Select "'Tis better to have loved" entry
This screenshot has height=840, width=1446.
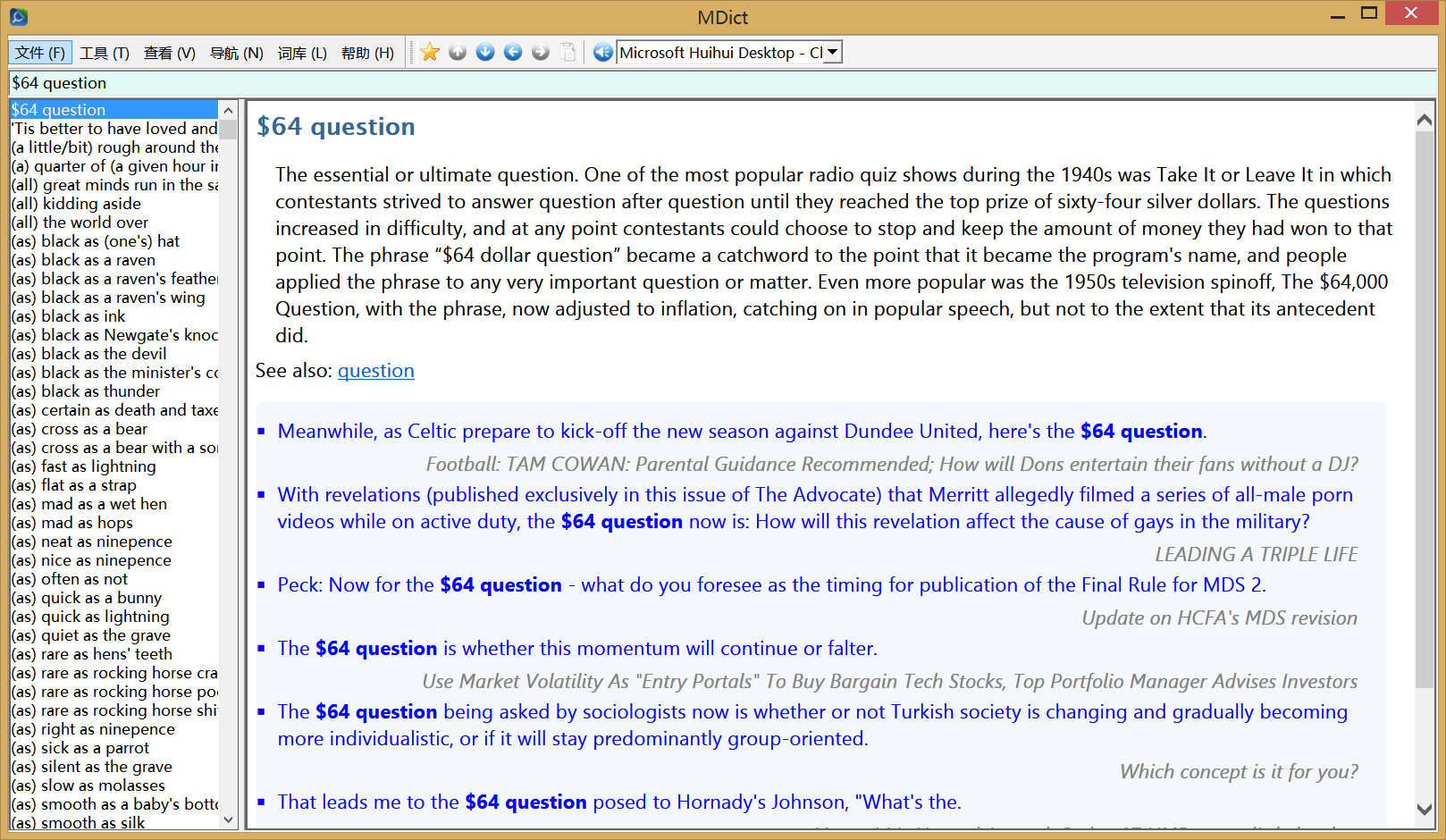tap(113, 129)
